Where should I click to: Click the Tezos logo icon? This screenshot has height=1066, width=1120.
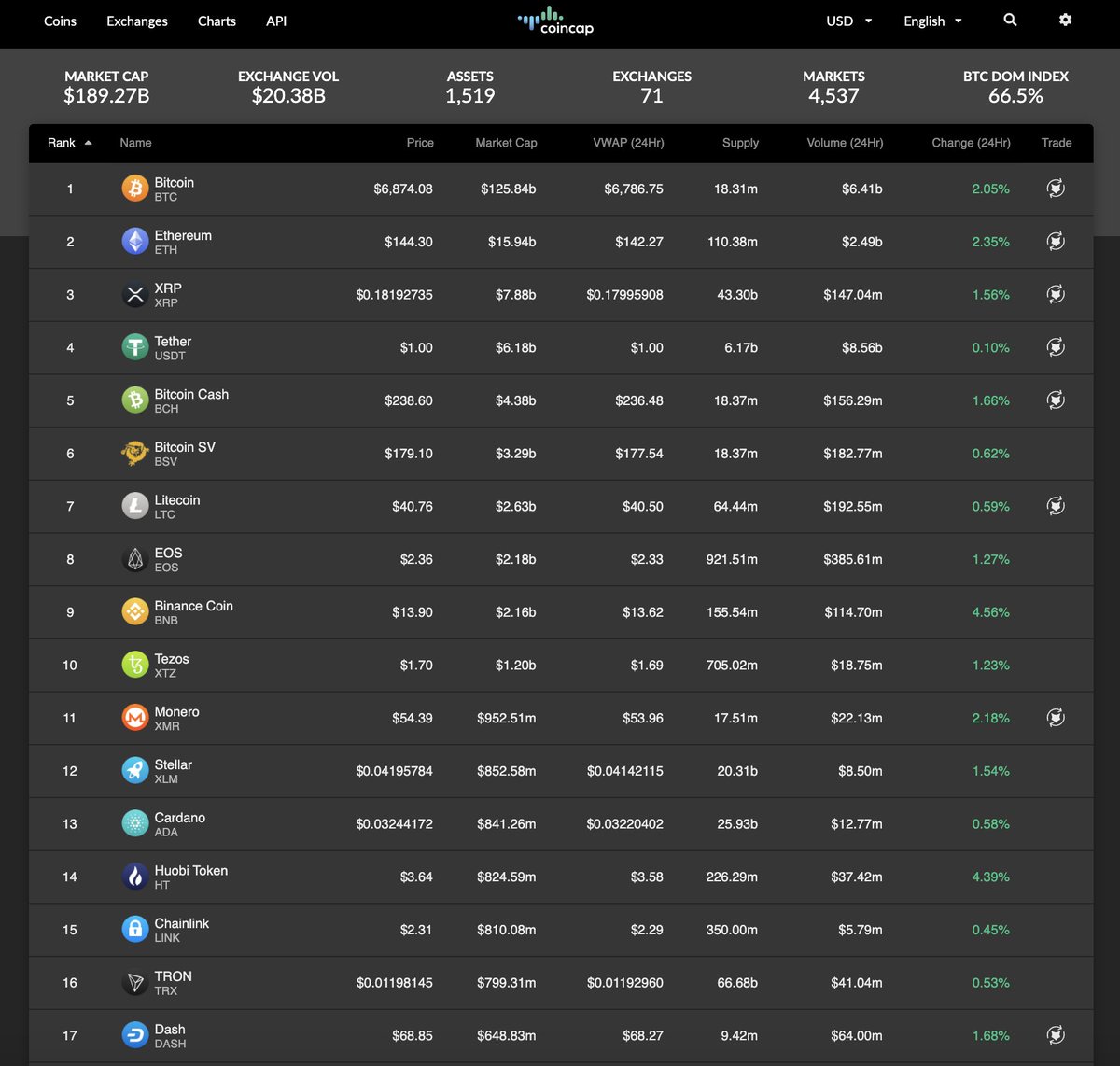pos(135,665)
